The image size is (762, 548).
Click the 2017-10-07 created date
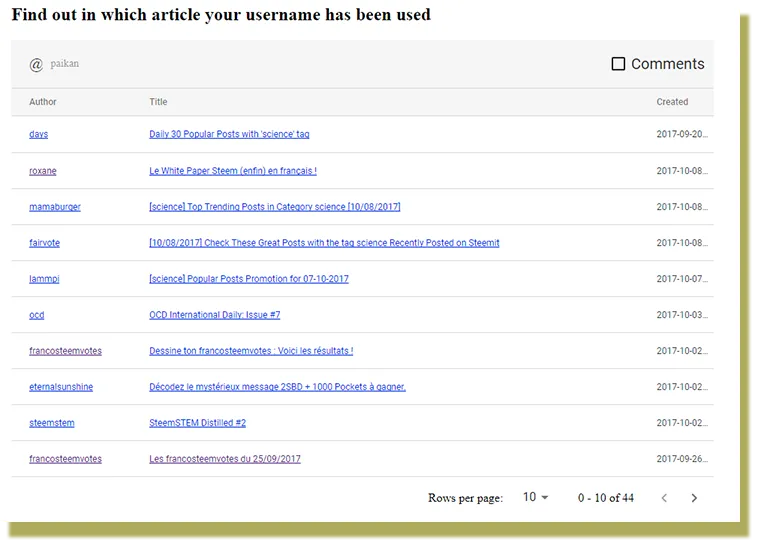[682, 279]
